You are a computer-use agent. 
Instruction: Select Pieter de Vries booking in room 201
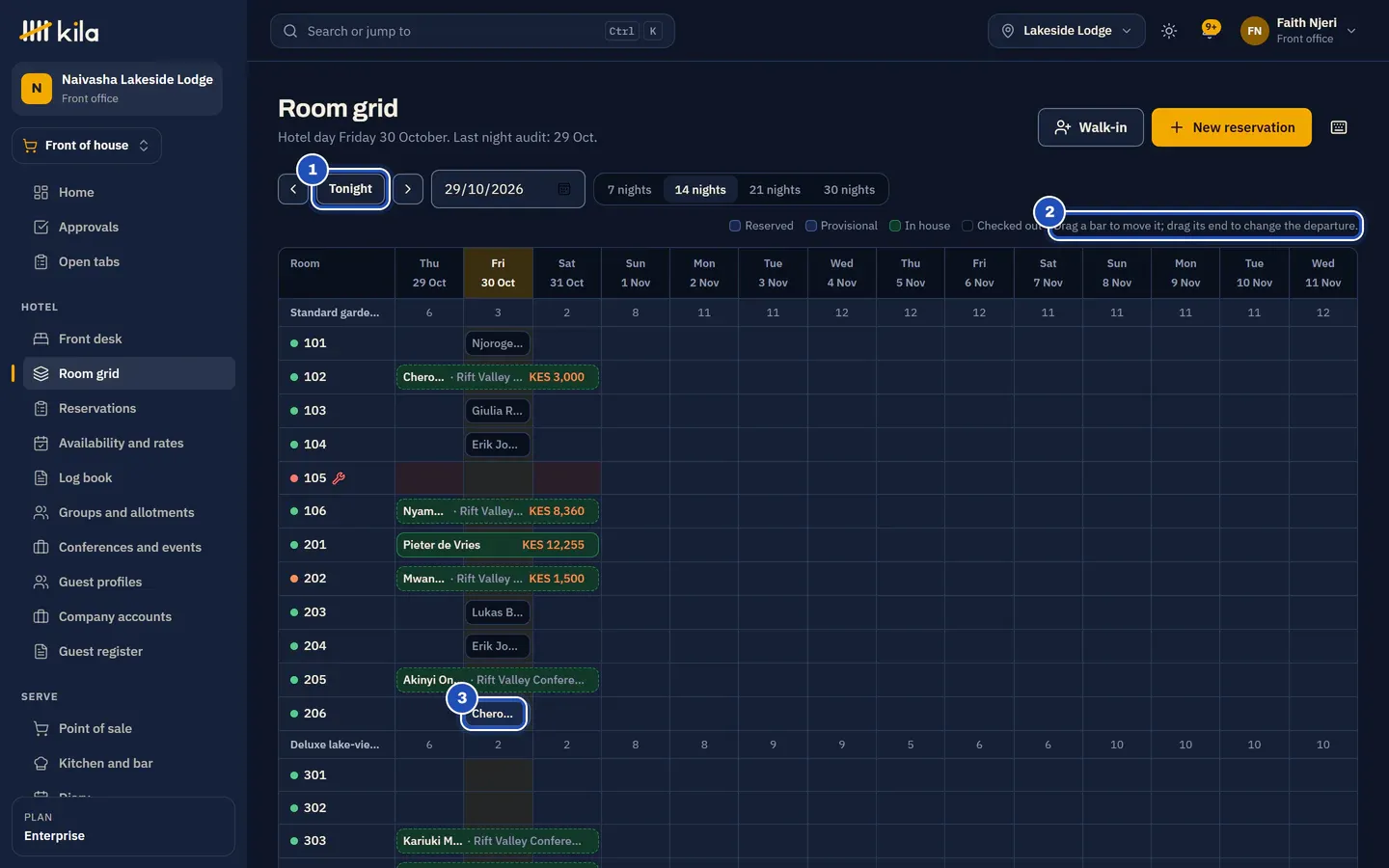click(498, 545)
